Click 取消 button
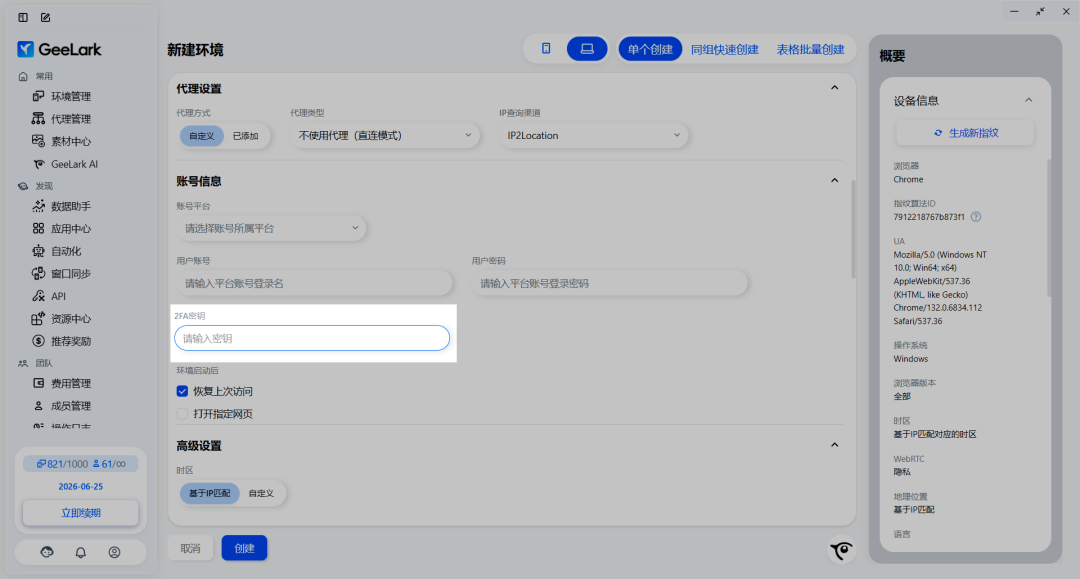The width and height of the screenshot is (1080, 579). tap(190, 548)
